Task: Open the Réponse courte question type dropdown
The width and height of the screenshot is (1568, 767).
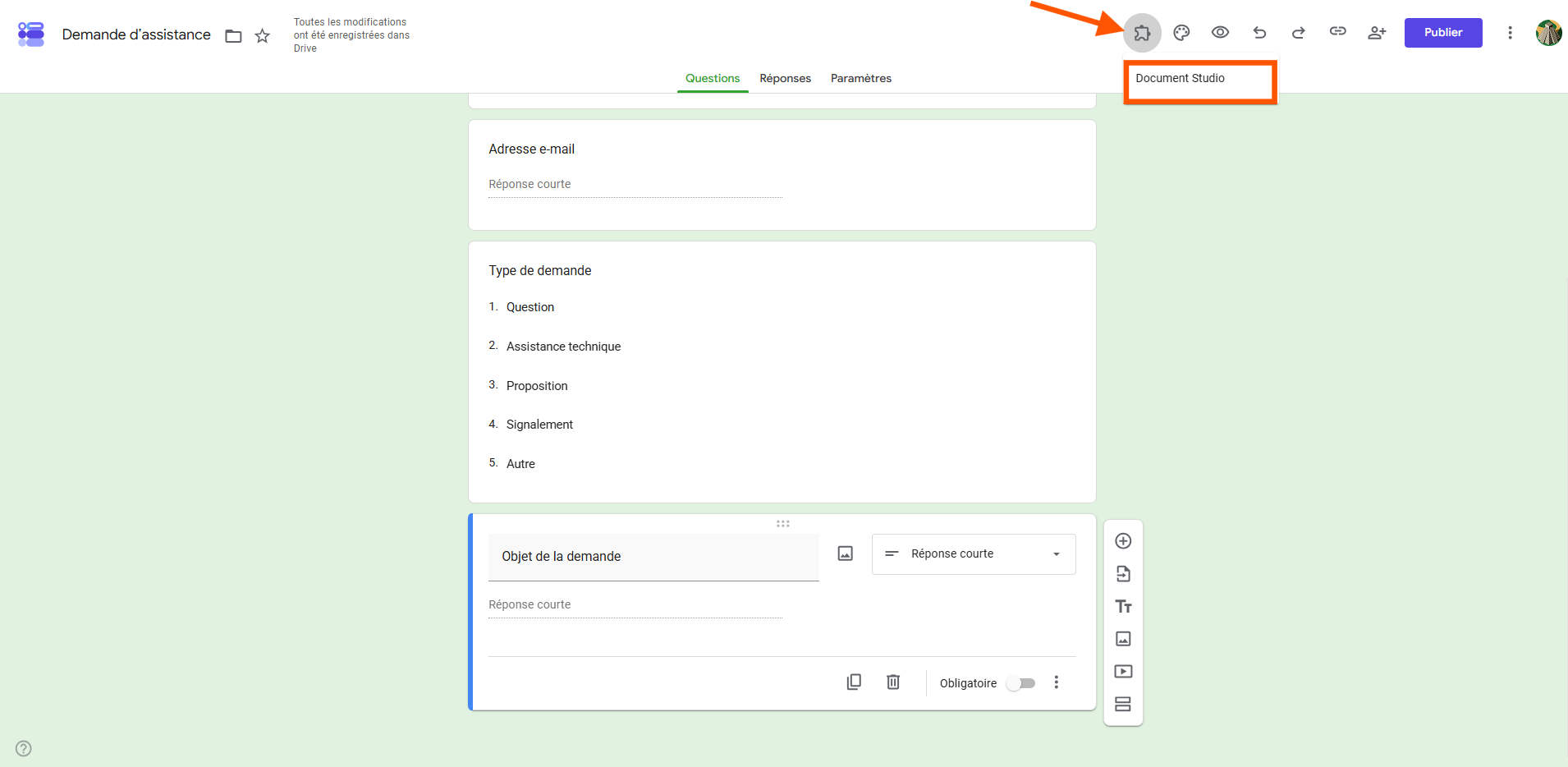Action: coord(974,554)
